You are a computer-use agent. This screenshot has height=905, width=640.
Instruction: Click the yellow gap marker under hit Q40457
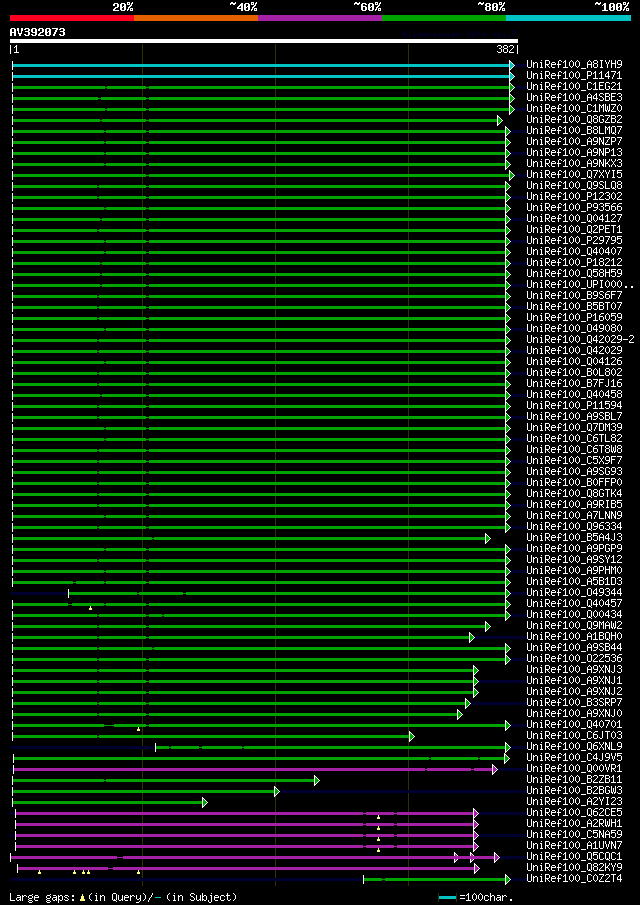[91, 608]
